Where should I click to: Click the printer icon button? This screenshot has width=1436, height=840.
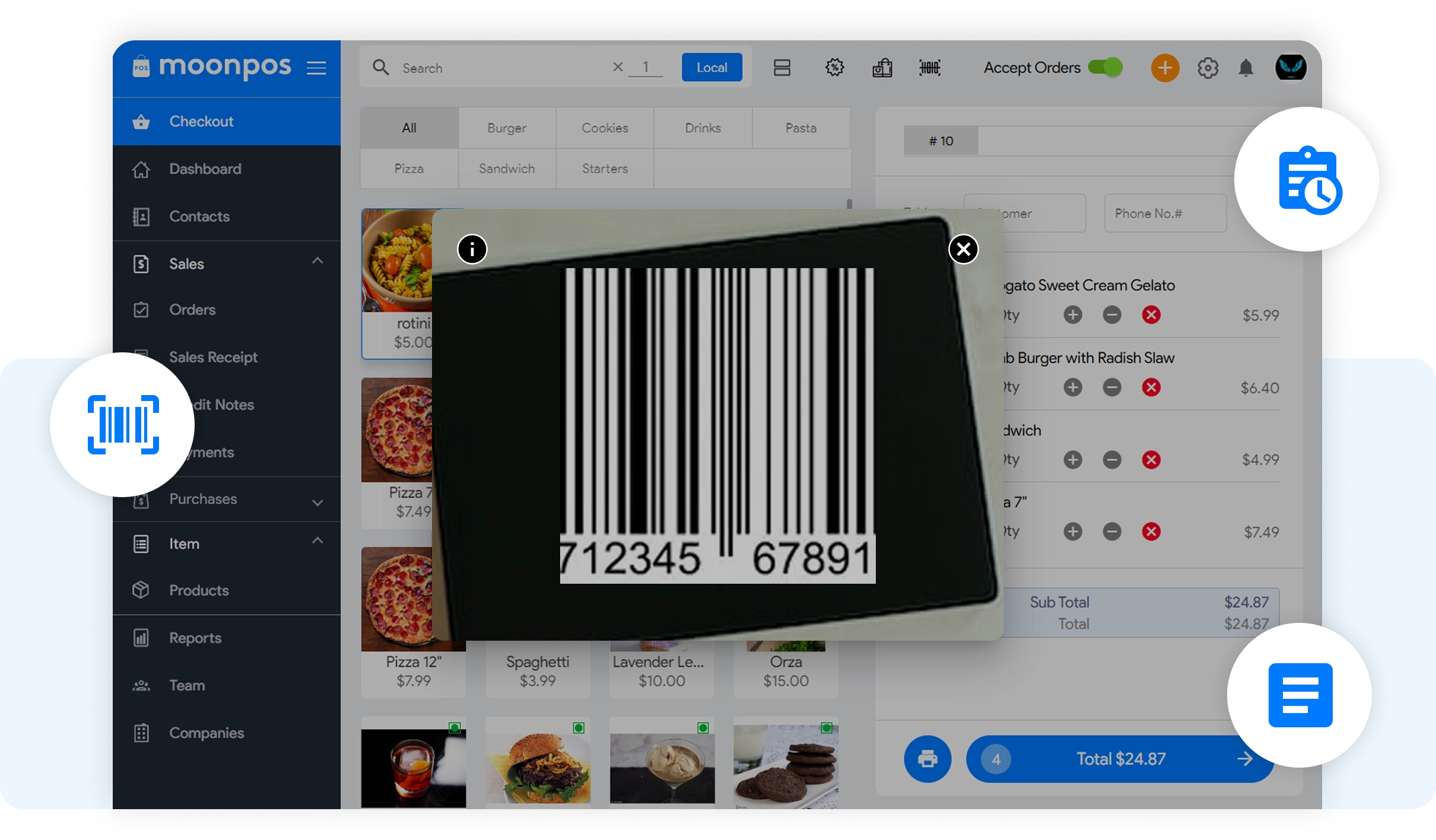coord(927,759)
